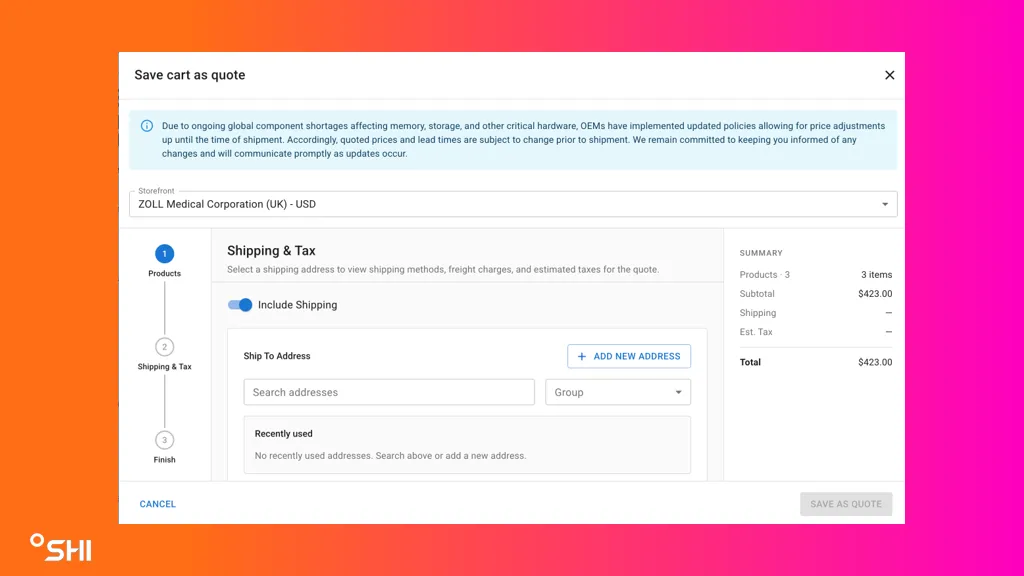Select step 2 Shipping & Tax
1024x576 pixels.
click(165, 347)
